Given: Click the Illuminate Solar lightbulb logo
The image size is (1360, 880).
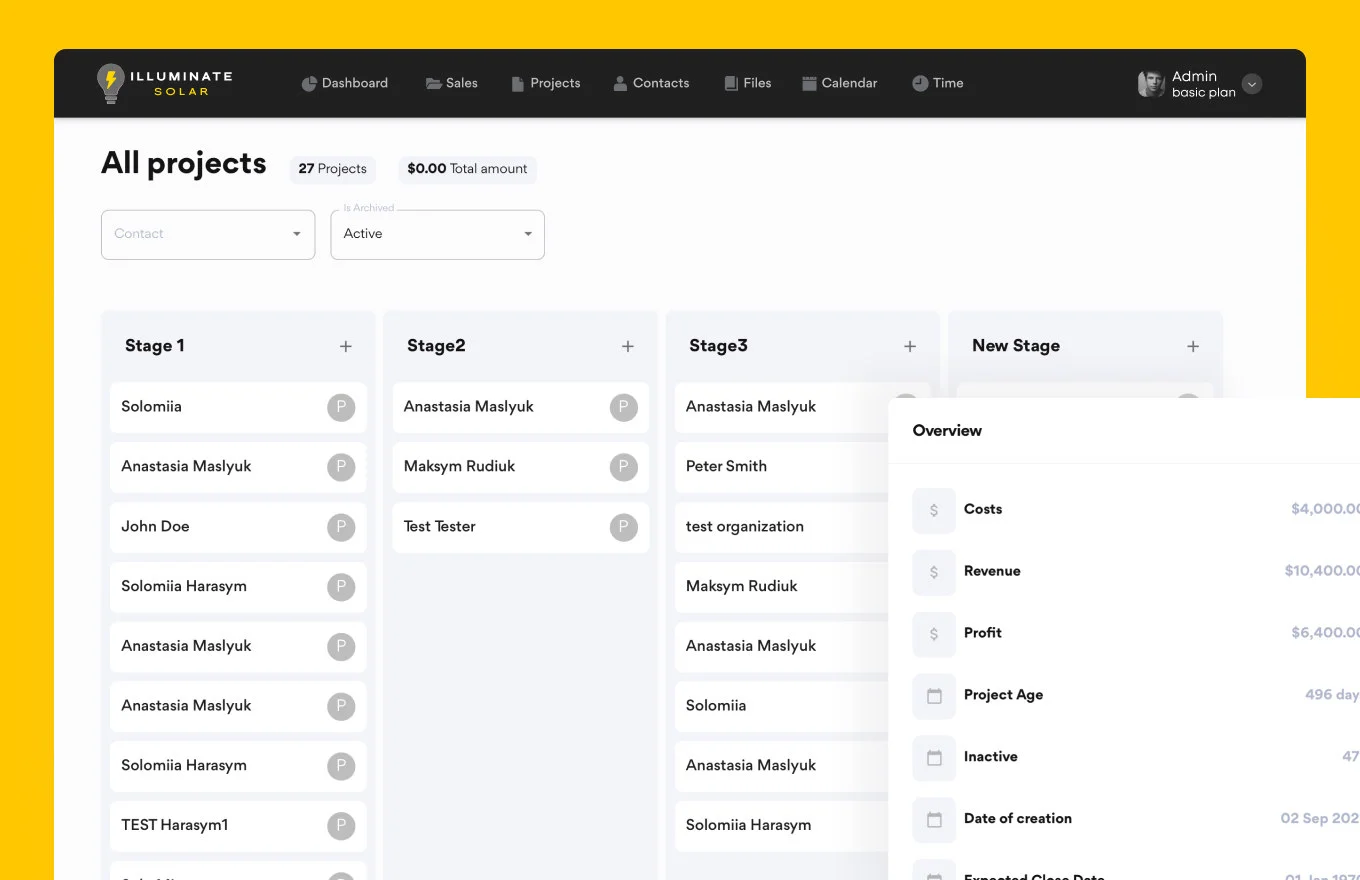Looking at the screenshot, I should 110,83.
